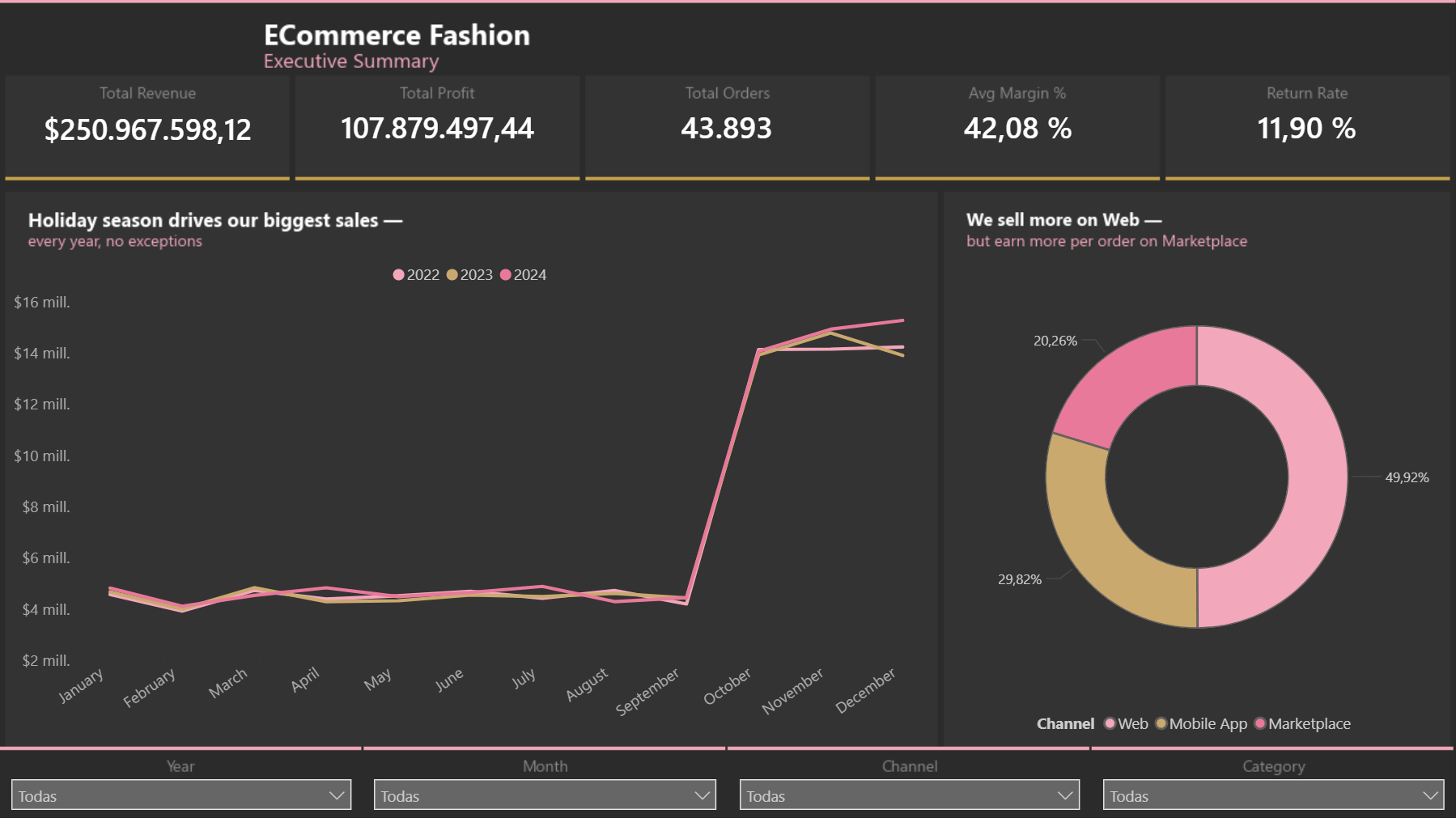This screenshot has height=818, width=1456.
Task: Open the Category slicer dropdown
Action: pos(1429,795)
